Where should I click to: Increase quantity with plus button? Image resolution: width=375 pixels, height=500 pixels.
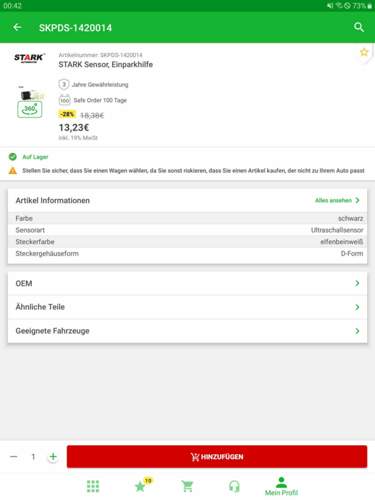[53, 456]
